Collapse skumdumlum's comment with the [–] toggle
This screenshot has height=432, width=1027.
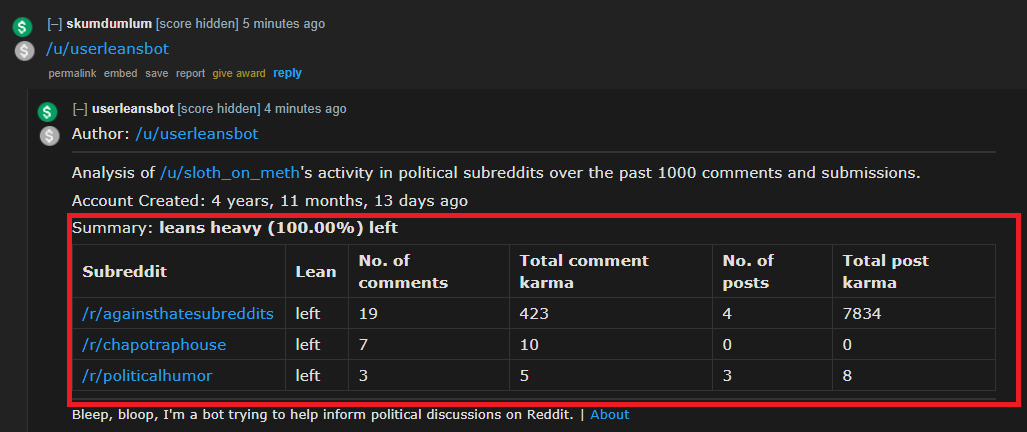click(x=55, y=23)
